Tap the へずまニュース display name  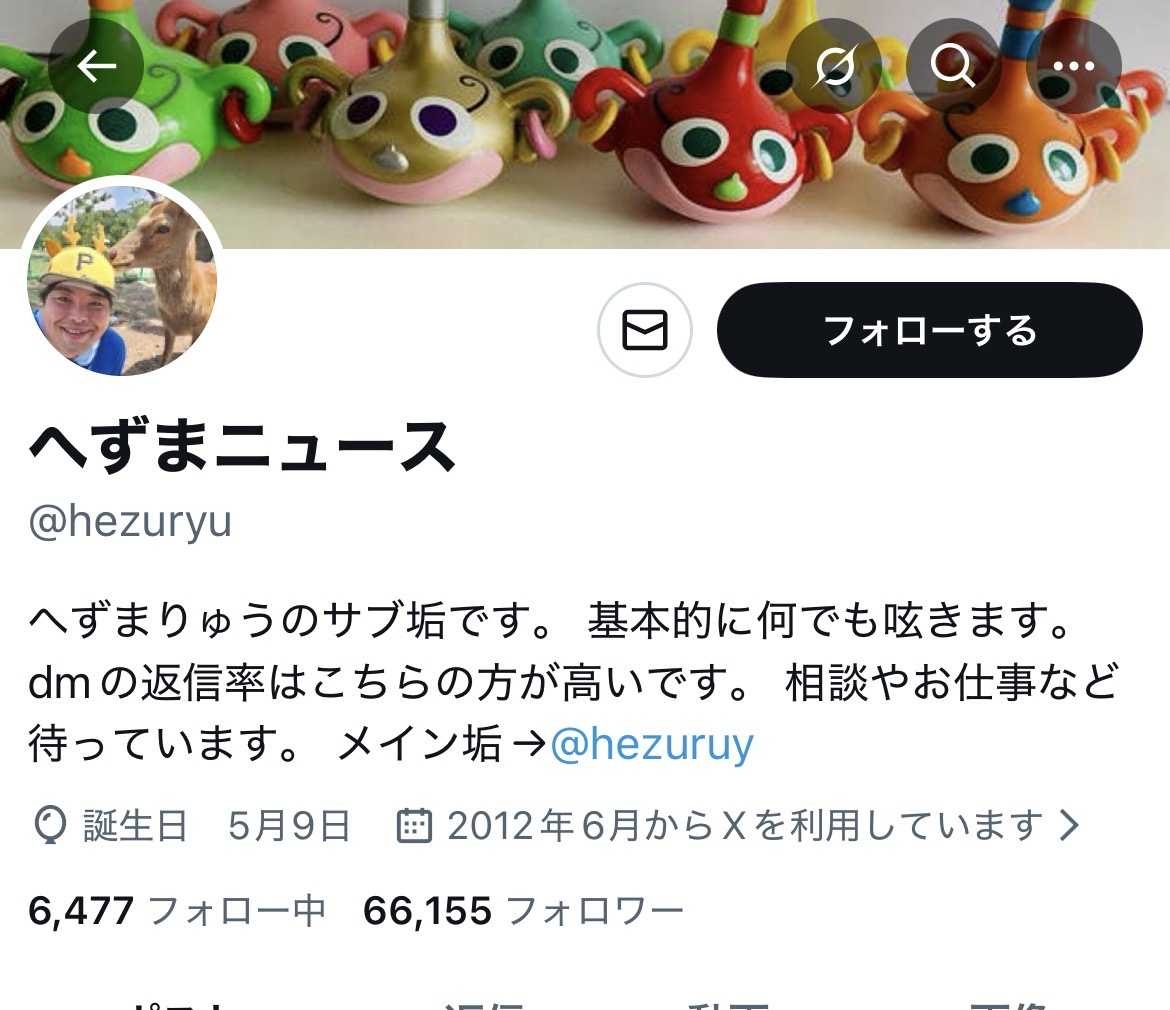(x=242, y=445)
